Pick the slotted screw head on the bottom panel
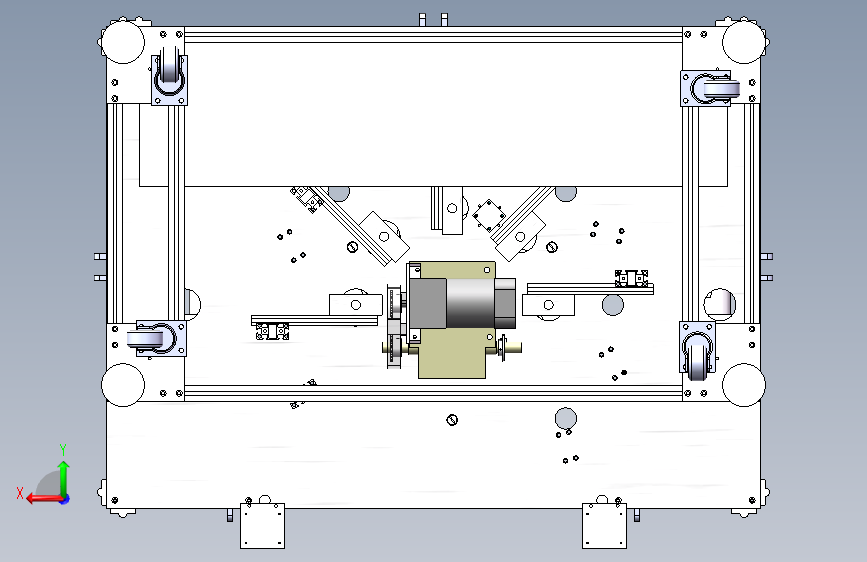 tap(452, 420)
